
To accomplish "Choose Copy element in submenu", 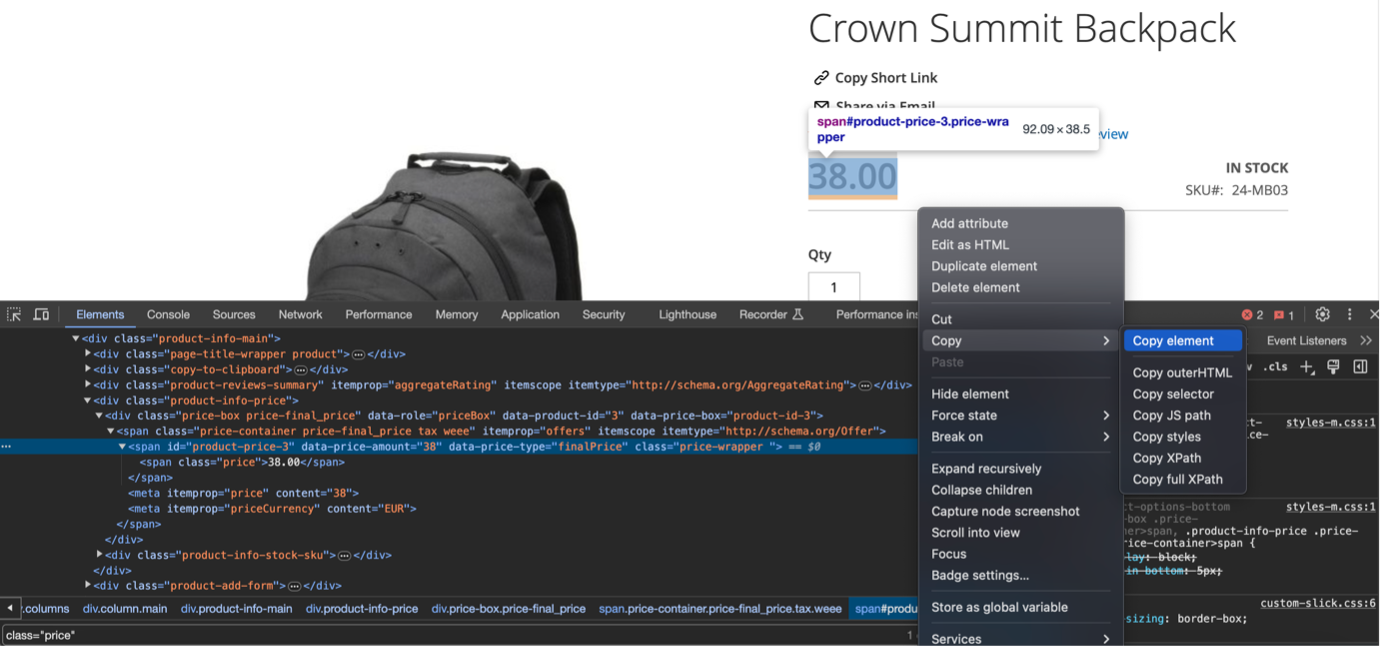I will pos(1183,341).
